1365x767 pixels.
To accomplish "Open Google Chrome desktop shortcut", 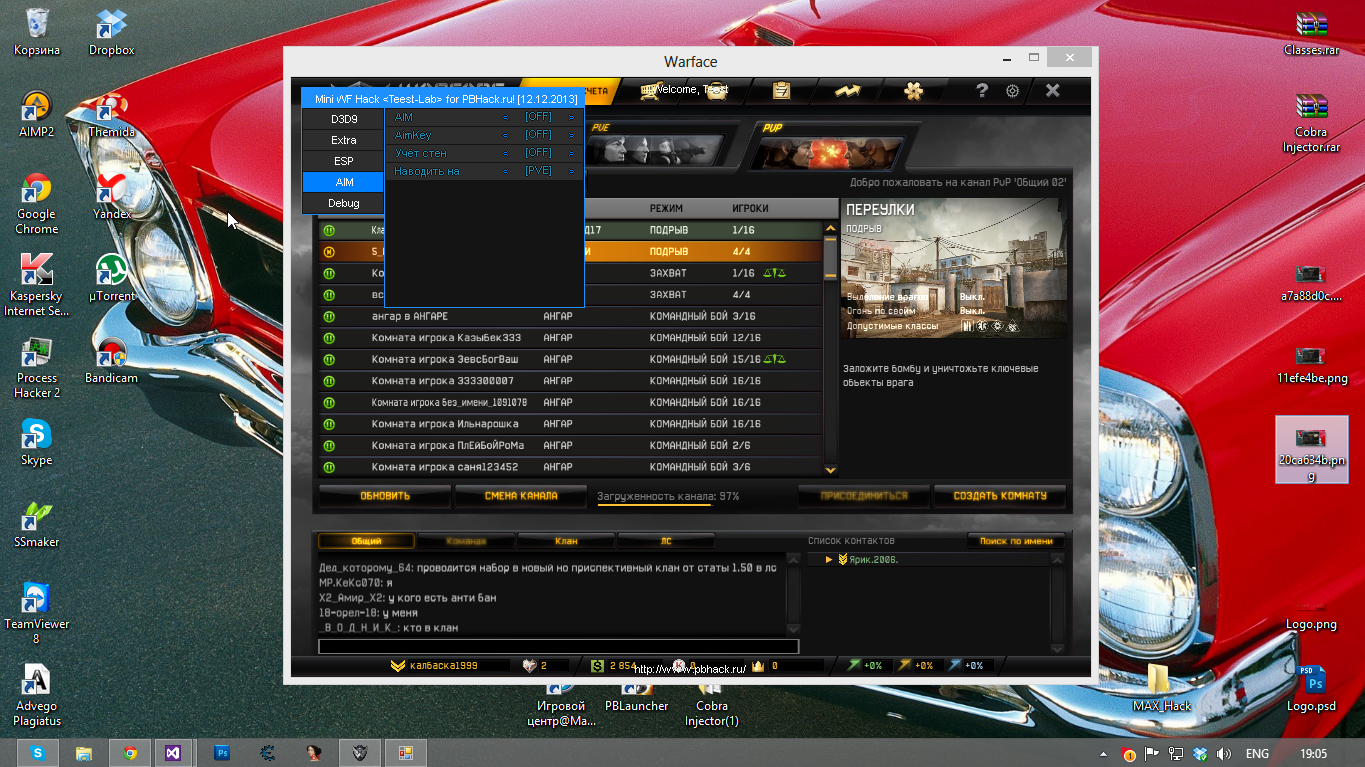I will 37,203.
